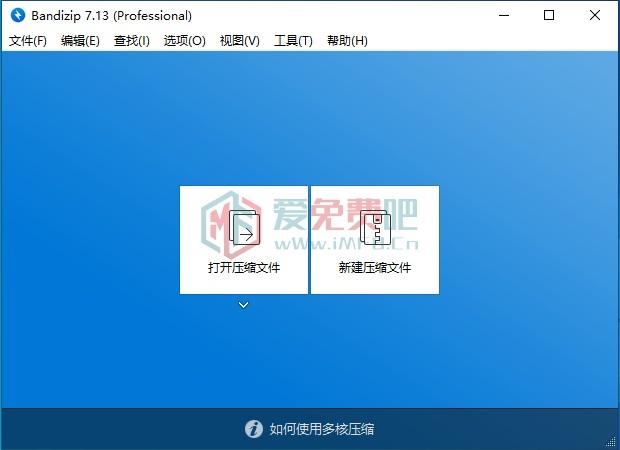This screenshot has width=620, height=450.
Task: Open the 查找(I) menu
Action: [132, 40]
